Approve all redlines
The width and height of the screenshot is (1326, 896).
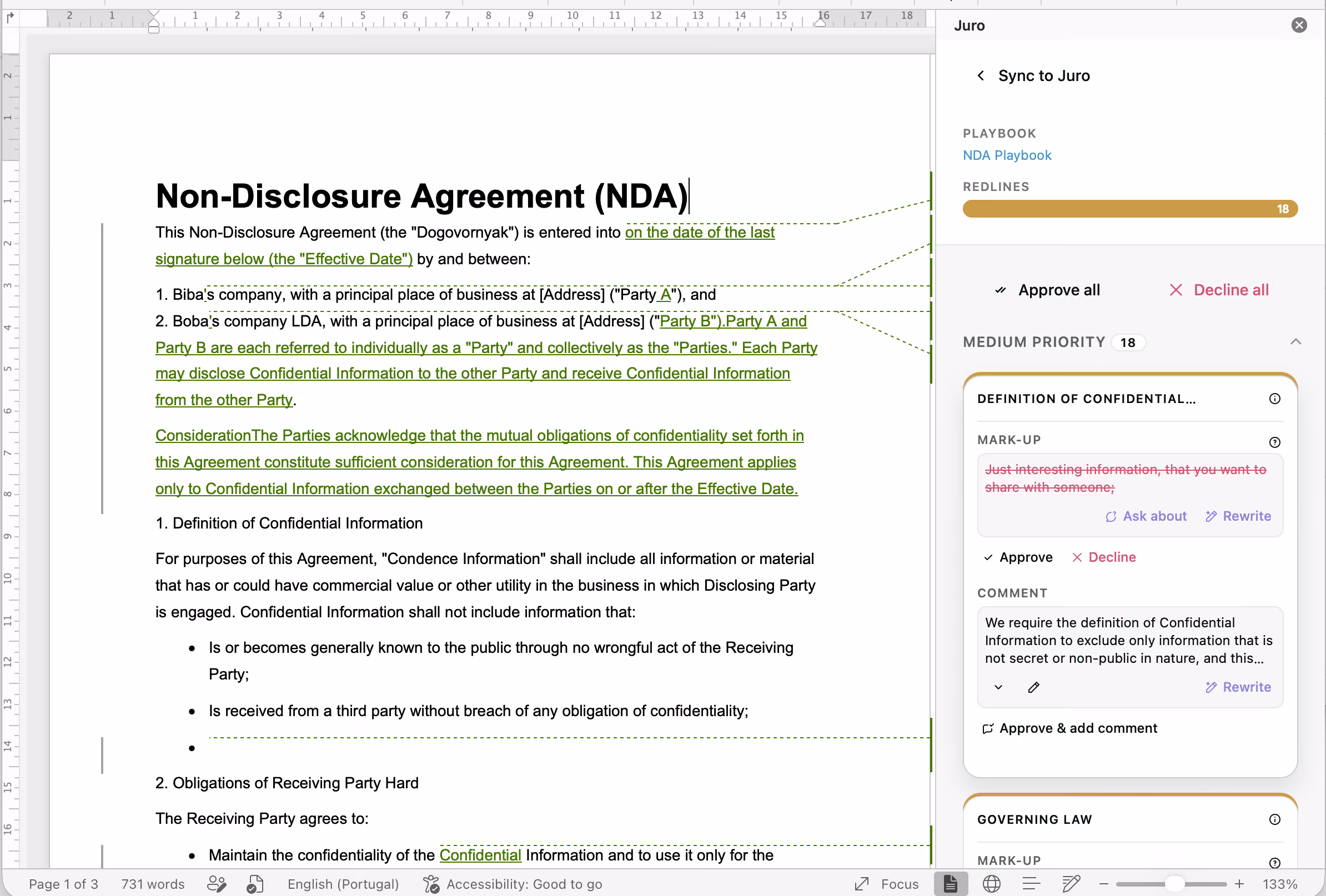[1047, 290]
